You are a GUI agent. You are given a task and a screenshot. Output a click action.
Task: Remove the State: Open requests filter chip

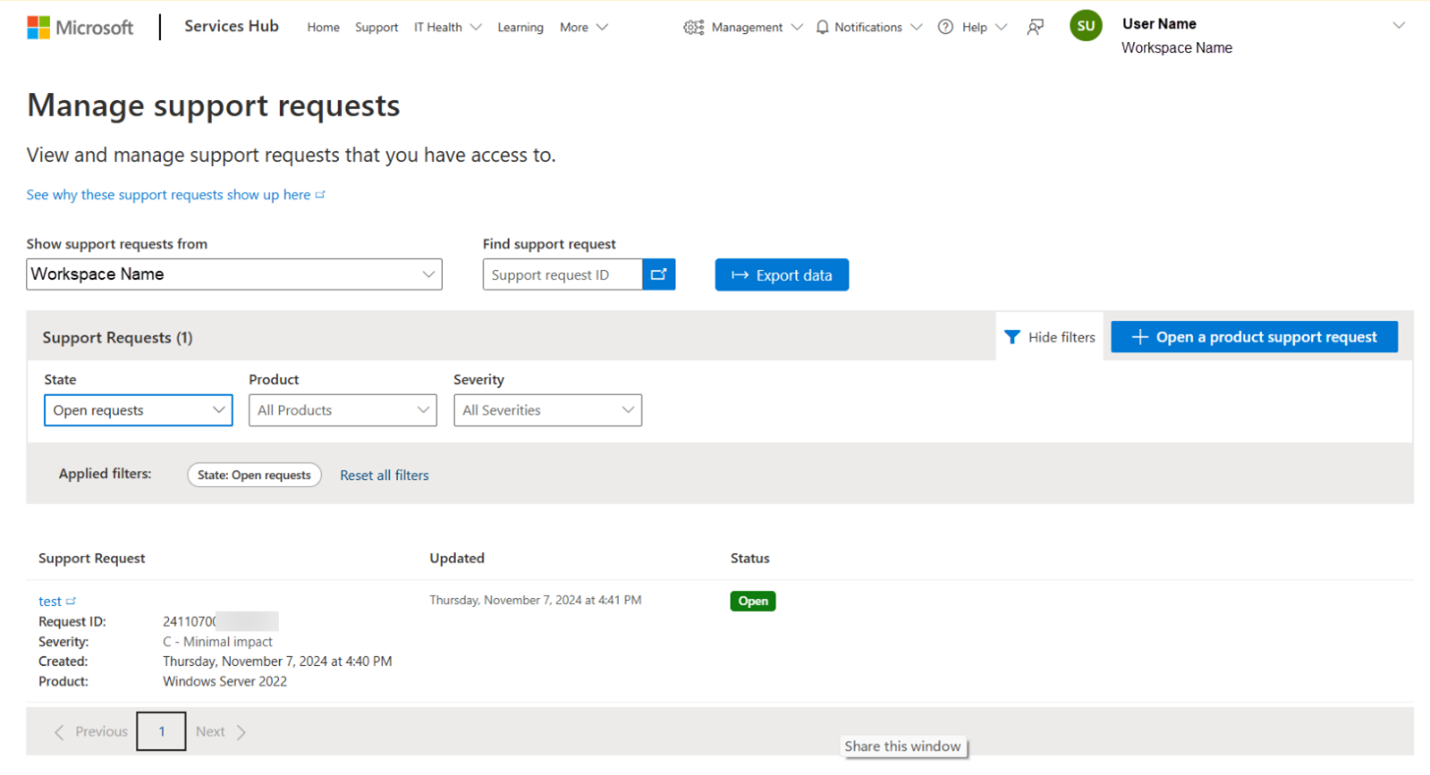click(254, 475)
